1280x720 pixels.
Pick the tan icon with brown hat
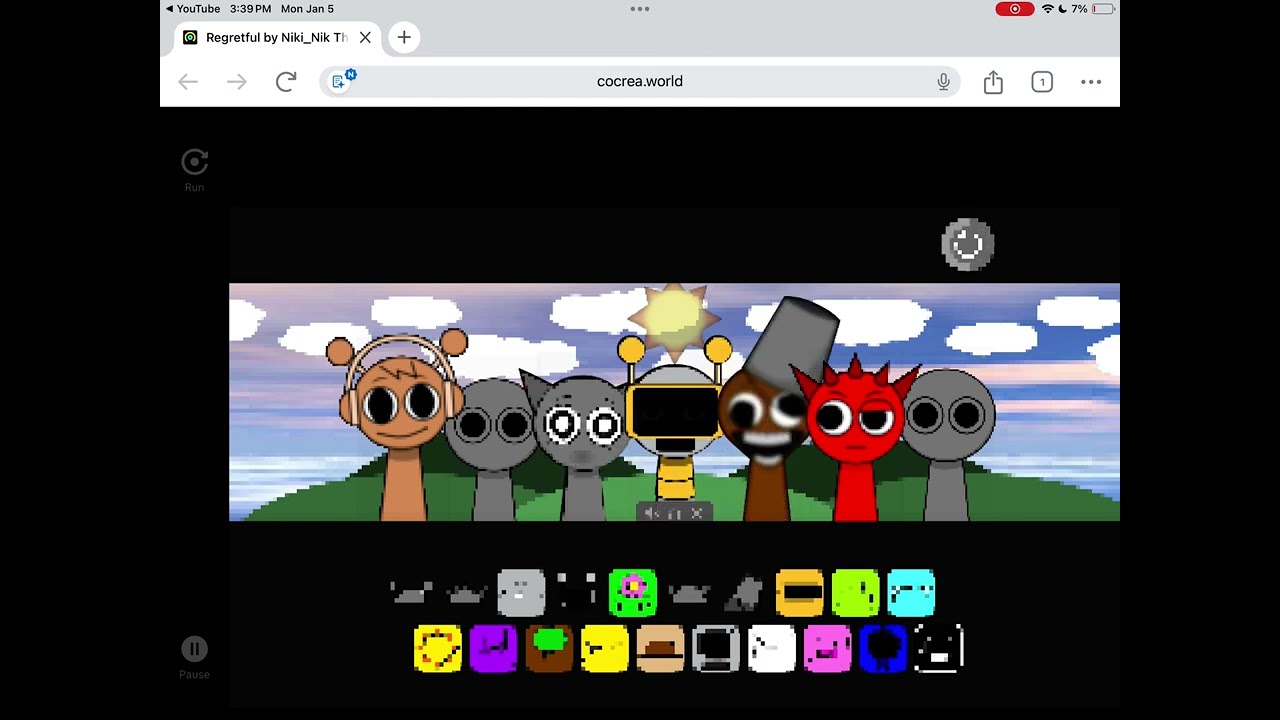661,649
